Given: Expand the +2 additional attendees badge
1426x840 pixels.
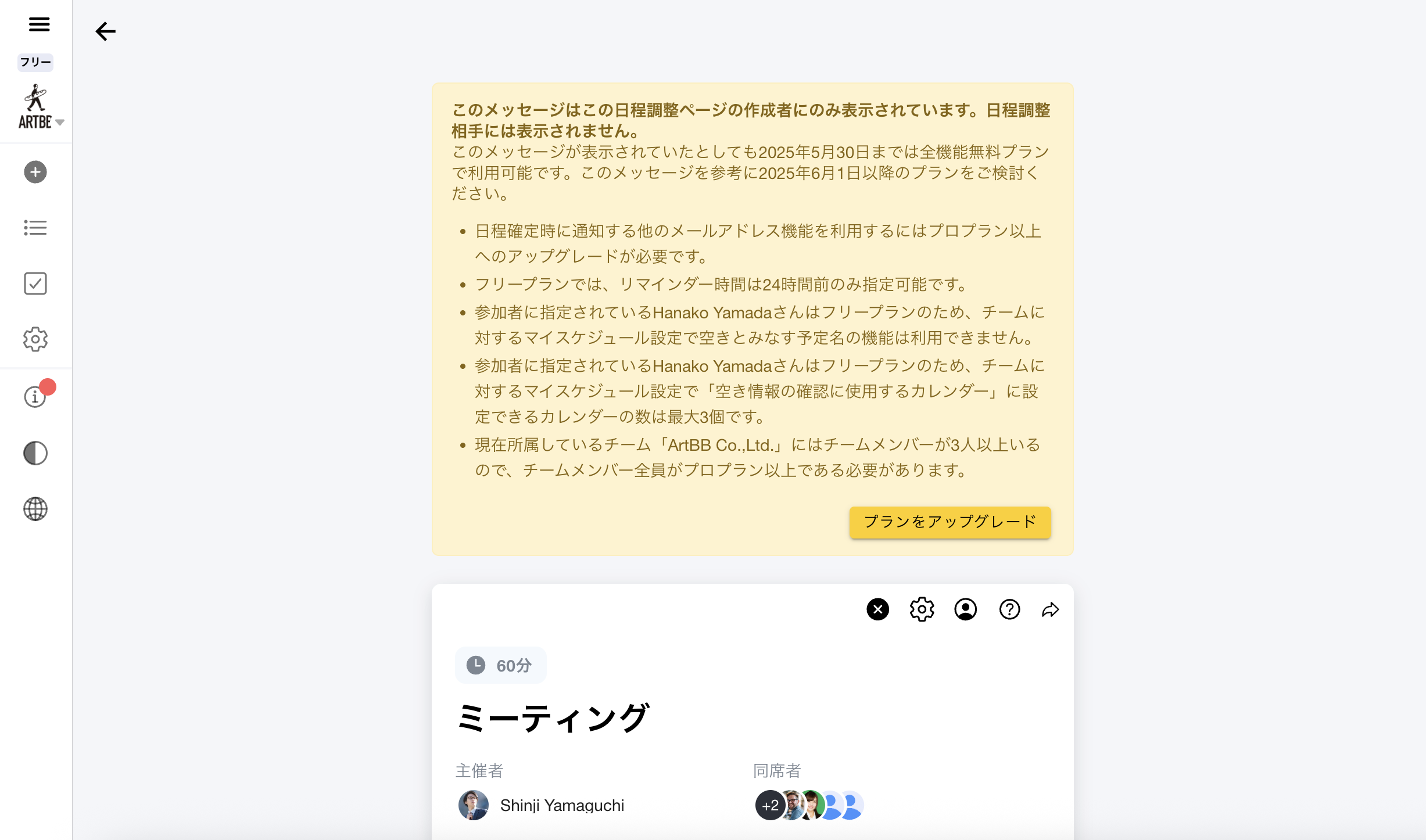Looking at the screenshot, I should 771,805.
